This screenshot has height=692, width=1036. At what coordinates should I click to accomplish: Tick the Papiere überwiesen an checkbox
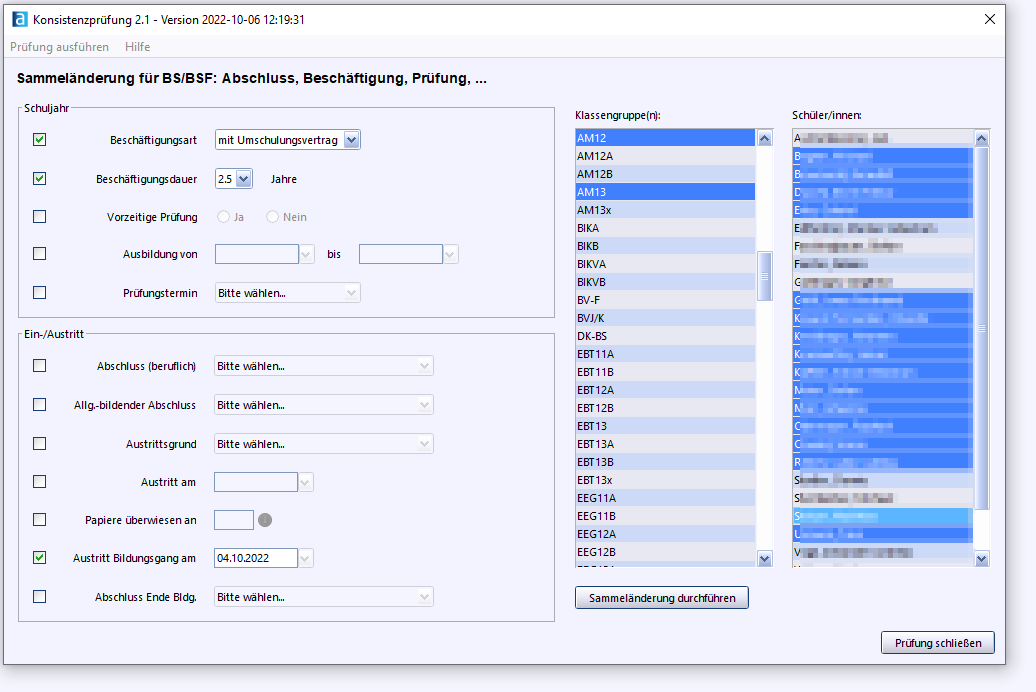[40, 519]
